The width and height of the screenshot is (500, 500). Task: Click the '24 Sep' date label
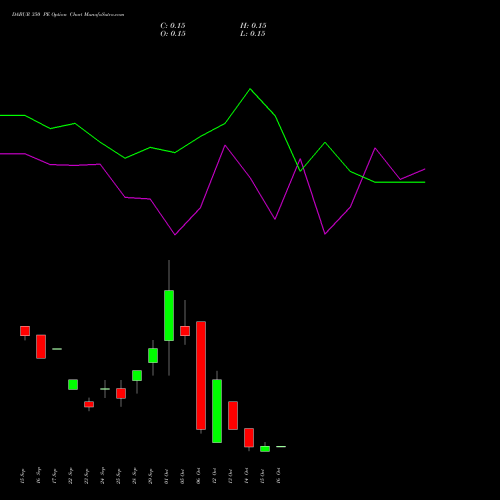tap(102, 476)
